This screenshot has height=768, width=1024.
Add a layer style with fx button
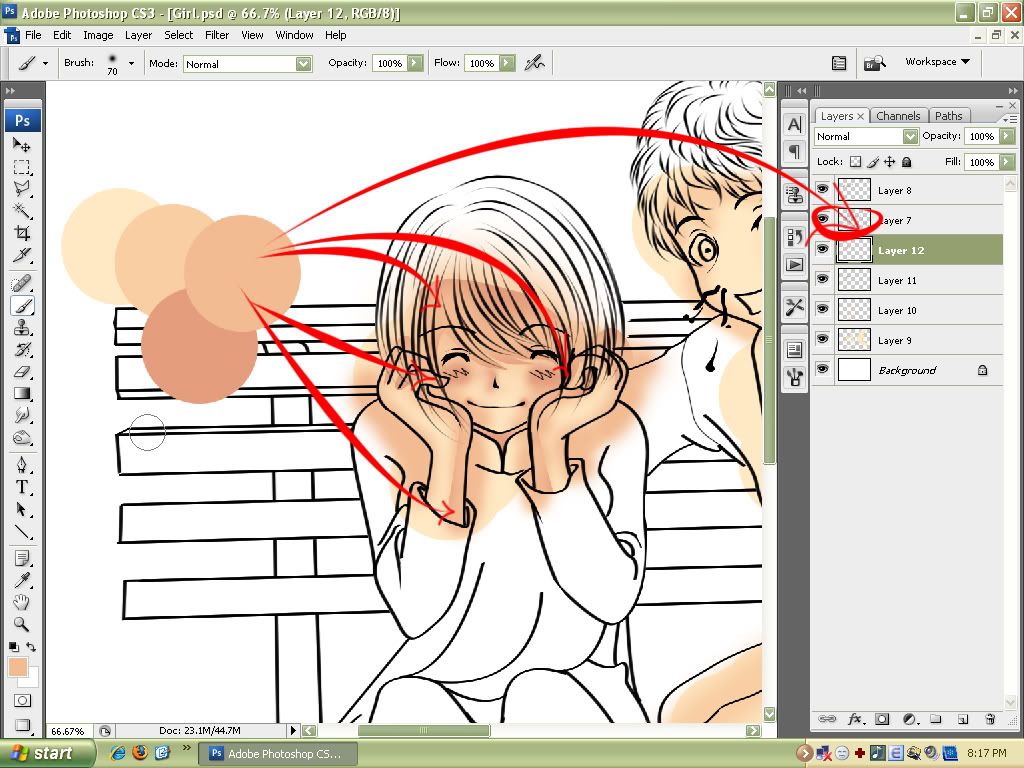click(855, 718)
